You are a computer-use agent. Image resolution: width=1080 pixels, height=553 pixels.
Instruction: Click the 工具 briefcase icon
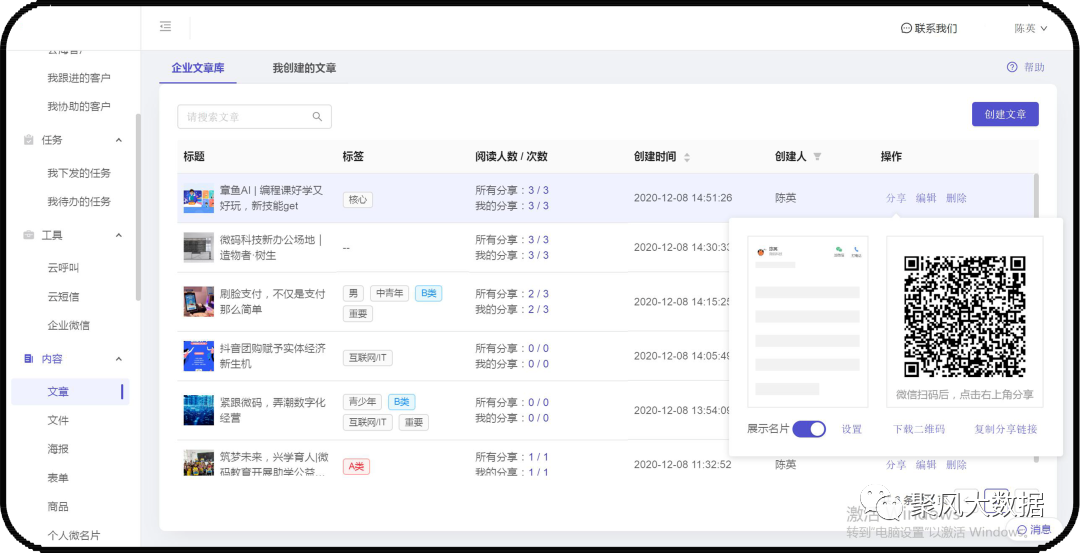point(28,236)
